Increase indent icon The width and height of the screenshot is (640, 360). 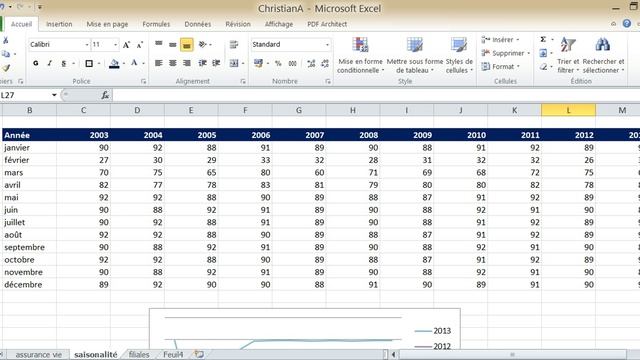pyautogui.click(x=216, y=63)
